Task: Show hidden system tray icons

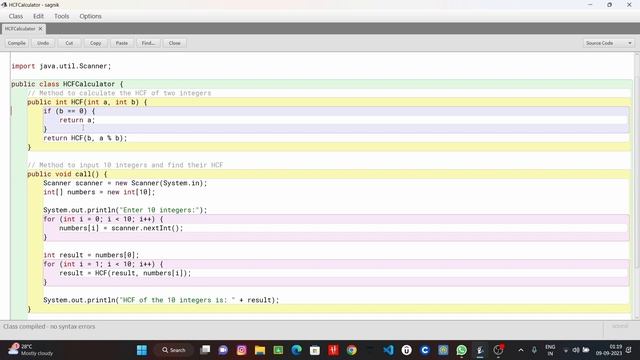Action: [x=521, y=350]
